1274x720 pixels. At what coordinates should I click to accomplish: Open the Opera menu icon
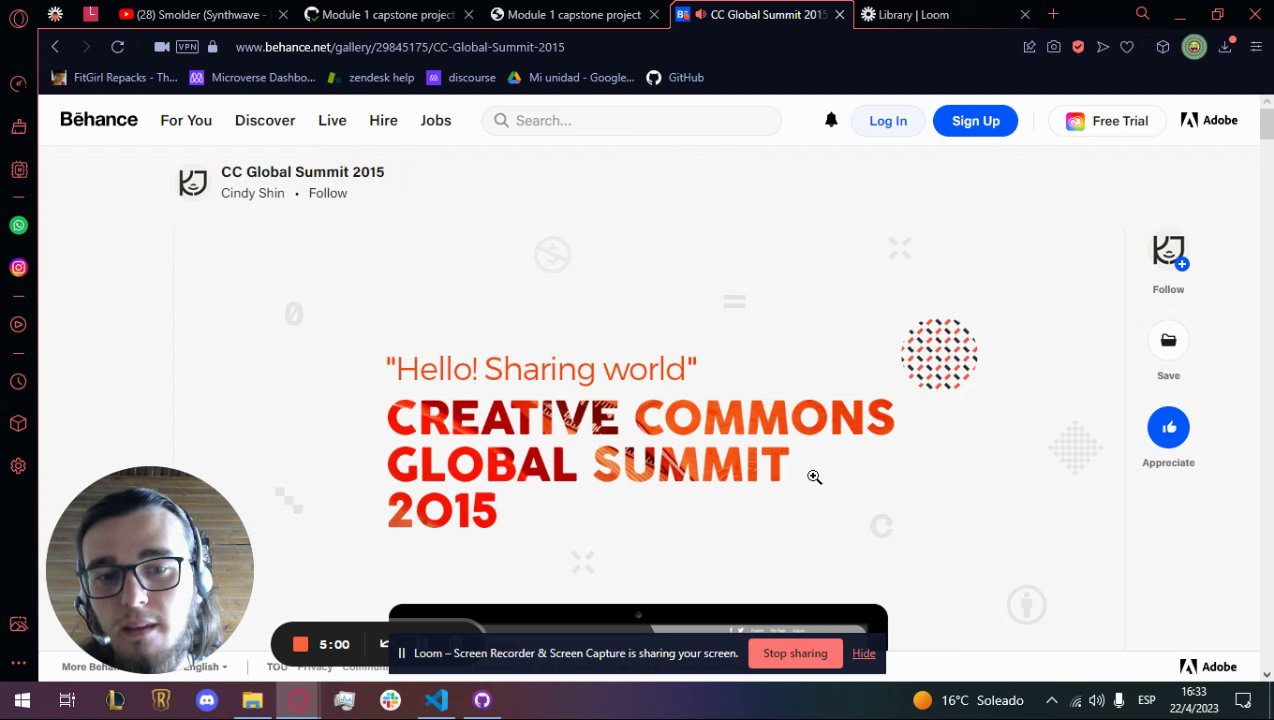tap(18, 18)
